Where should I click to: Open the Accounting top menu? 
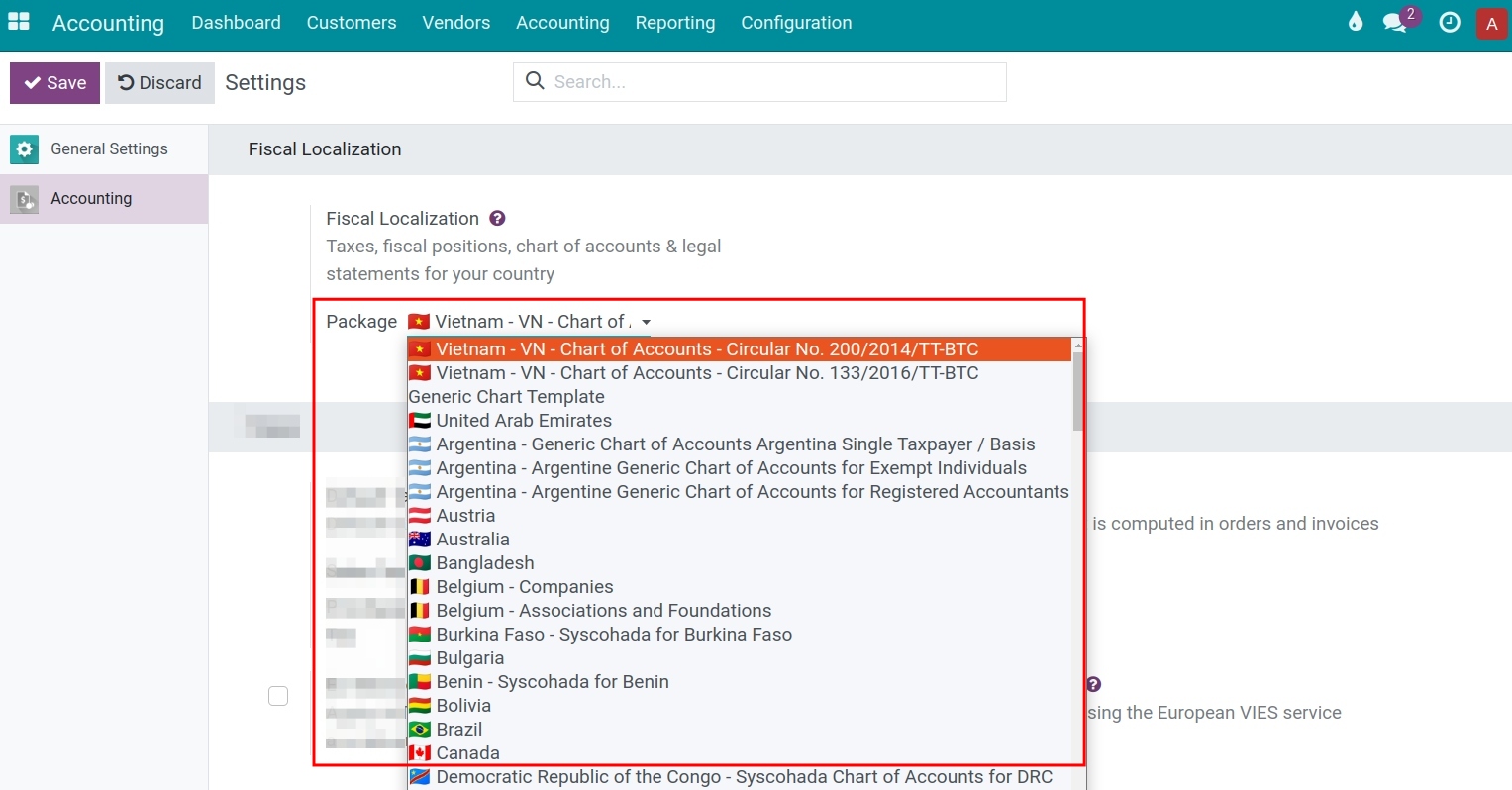pos(562,23)
